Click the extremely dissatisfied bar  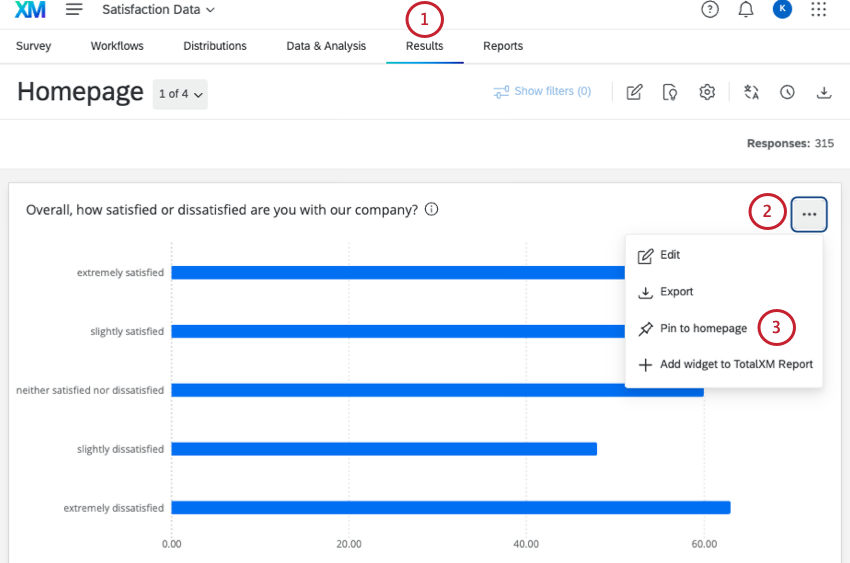click(x=450, y=508)
